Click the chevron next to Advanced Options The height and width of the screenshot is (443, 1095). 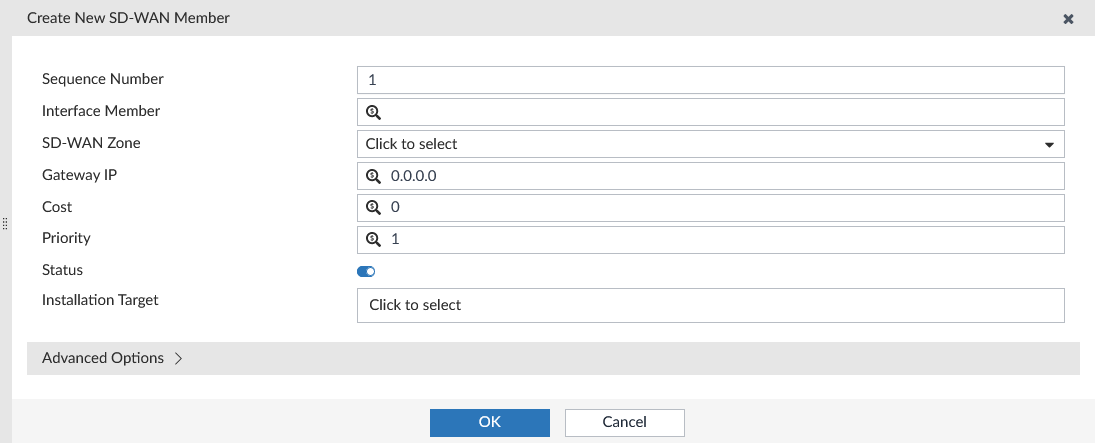(178, 358)
